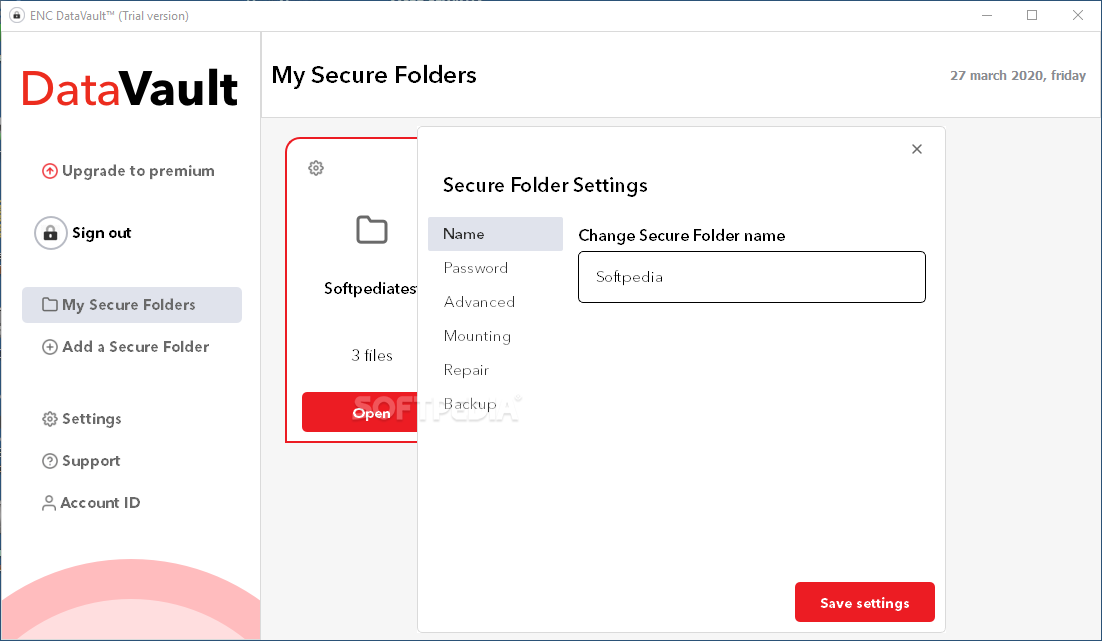Open Settings from the sidebar
This screenshot has height=641, width=1102.
click(91, 419)
